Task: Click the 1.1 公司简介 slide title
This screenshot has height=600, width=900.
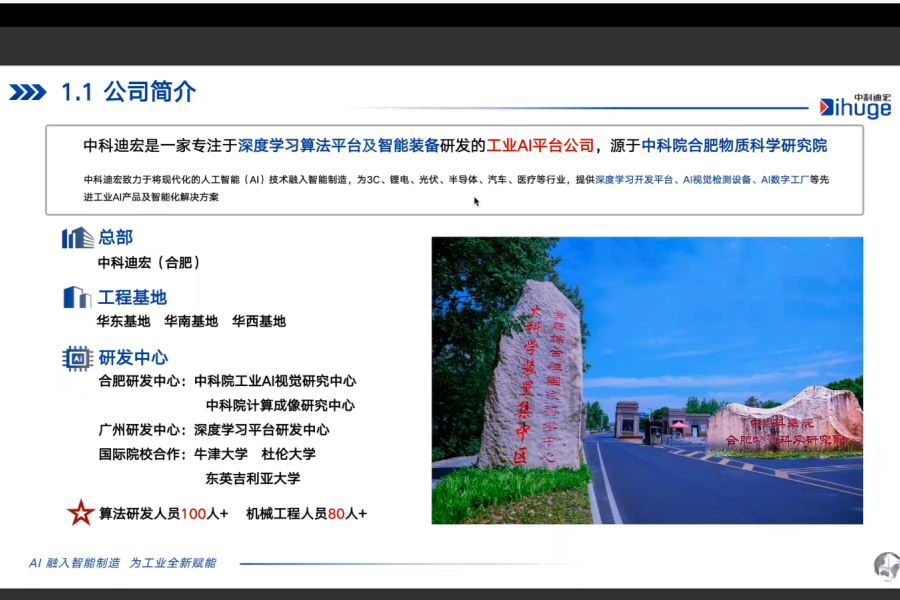Action: pos(128,93)
